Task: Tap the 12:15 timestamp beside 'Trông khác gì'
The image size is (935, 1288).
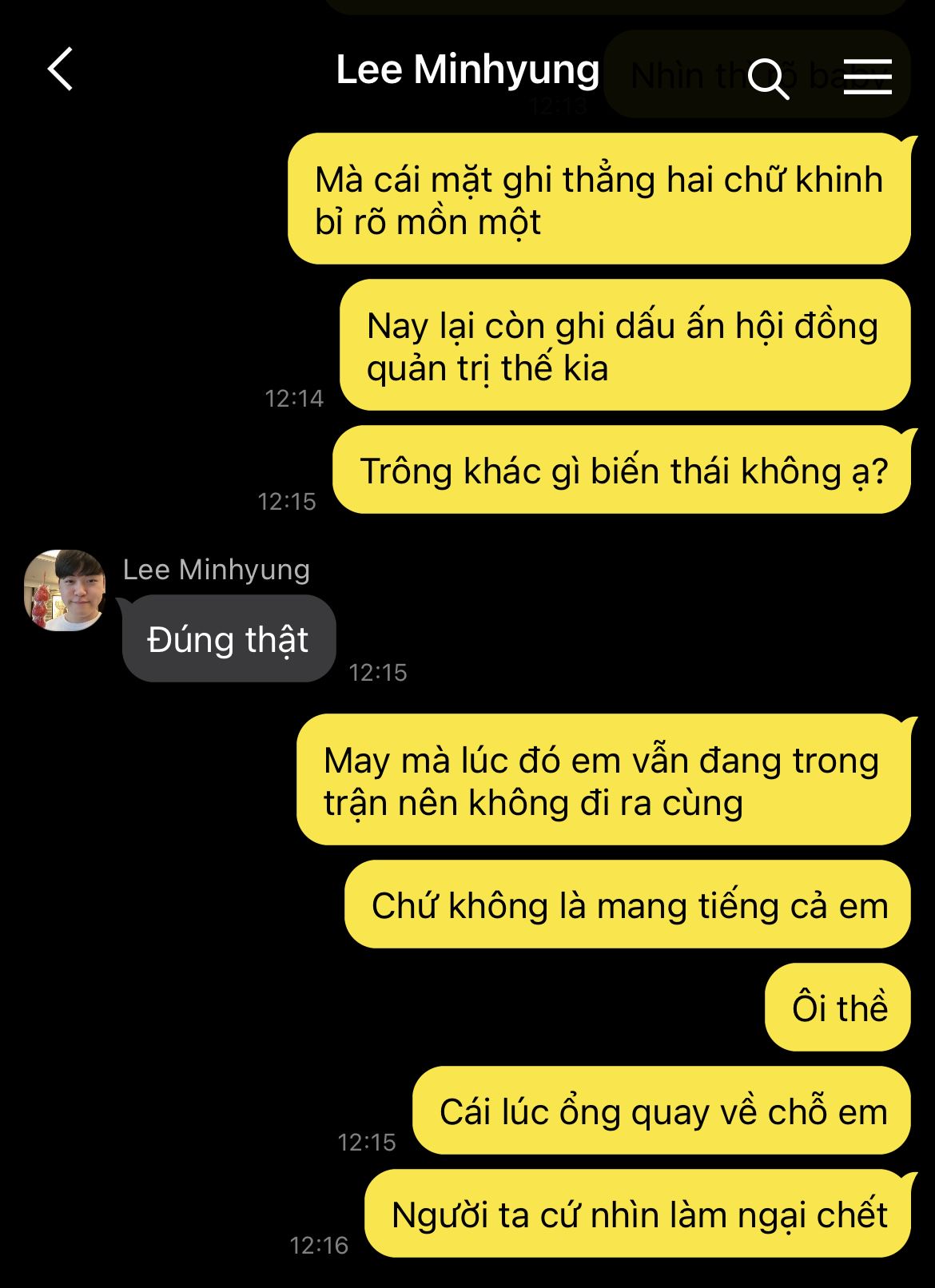Action: [x=287, y=501]
